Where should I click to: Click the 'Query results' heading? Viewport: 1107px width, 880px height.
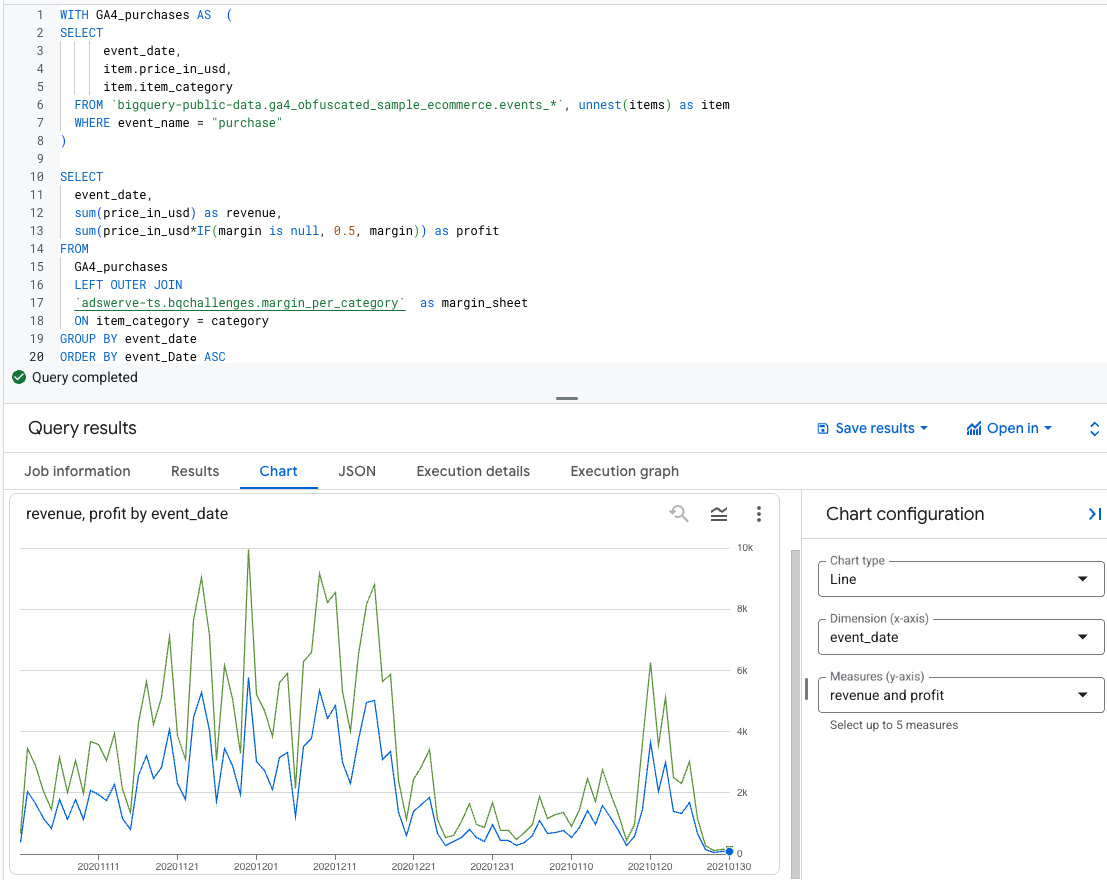83,428
